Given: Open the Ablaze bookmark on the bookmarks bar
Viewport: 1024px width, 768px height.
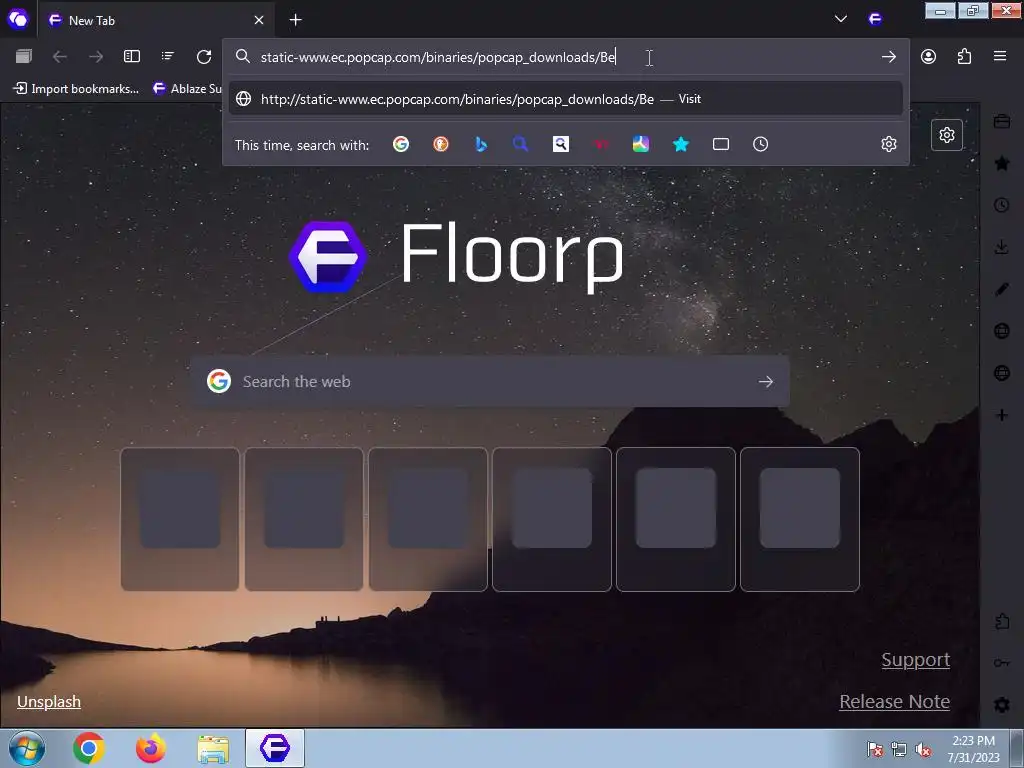Looking at the screenshot, I should [x=187, y=89].
